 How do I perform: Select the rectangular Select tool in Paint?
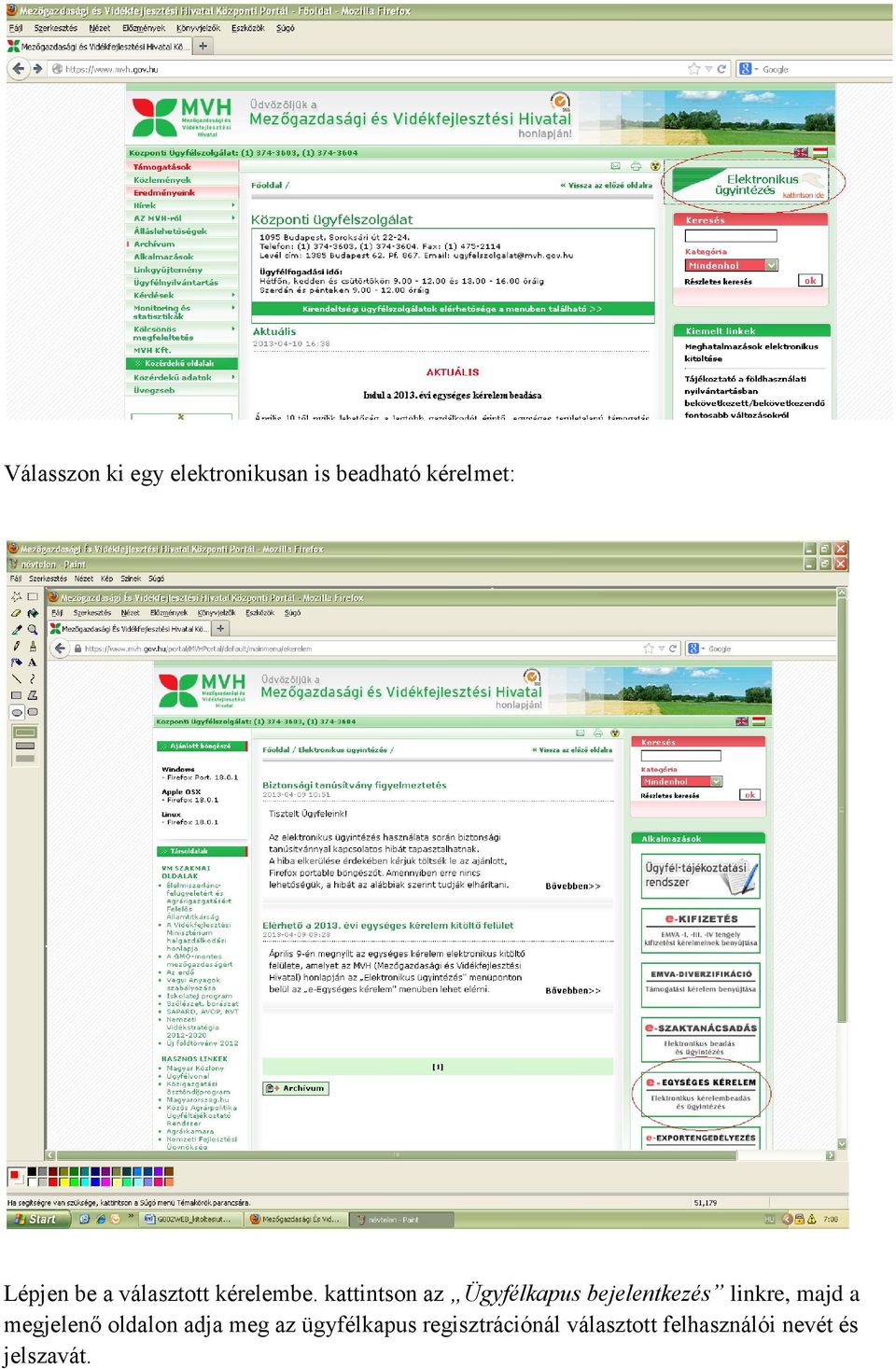click(32, 596)
